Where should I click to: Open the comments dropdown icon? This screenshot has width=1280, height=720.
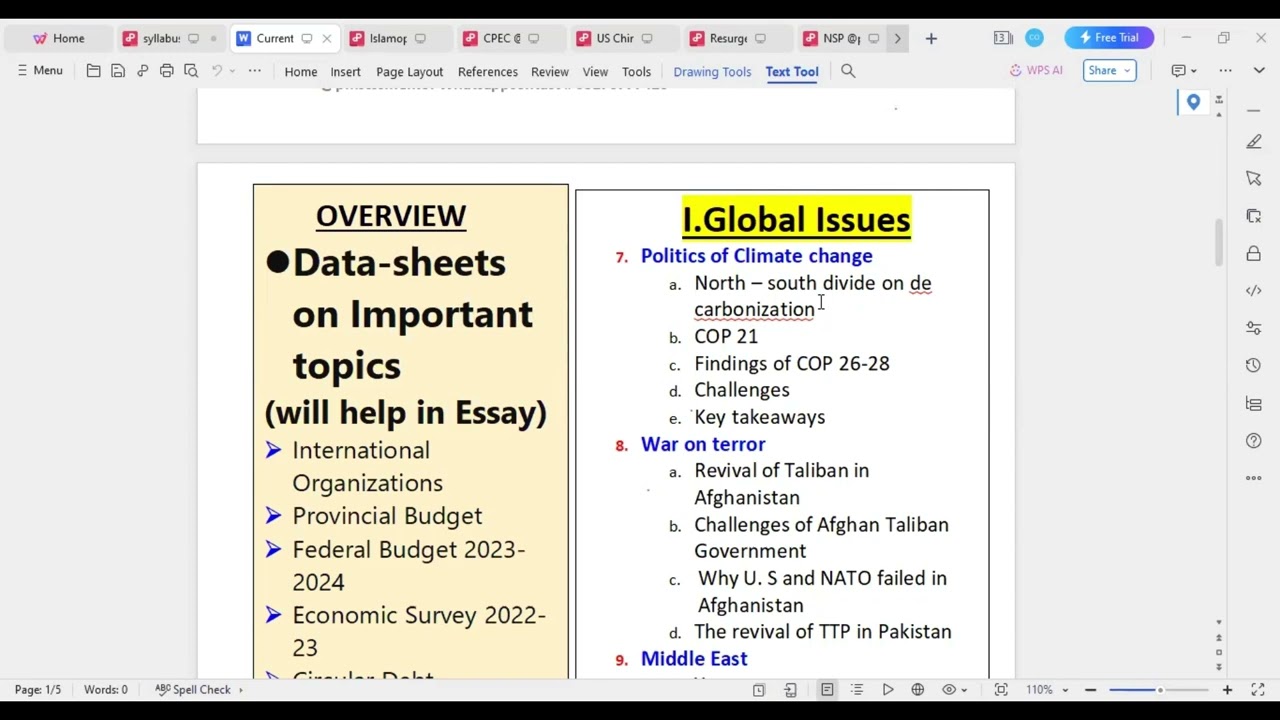pos(1185,70)
